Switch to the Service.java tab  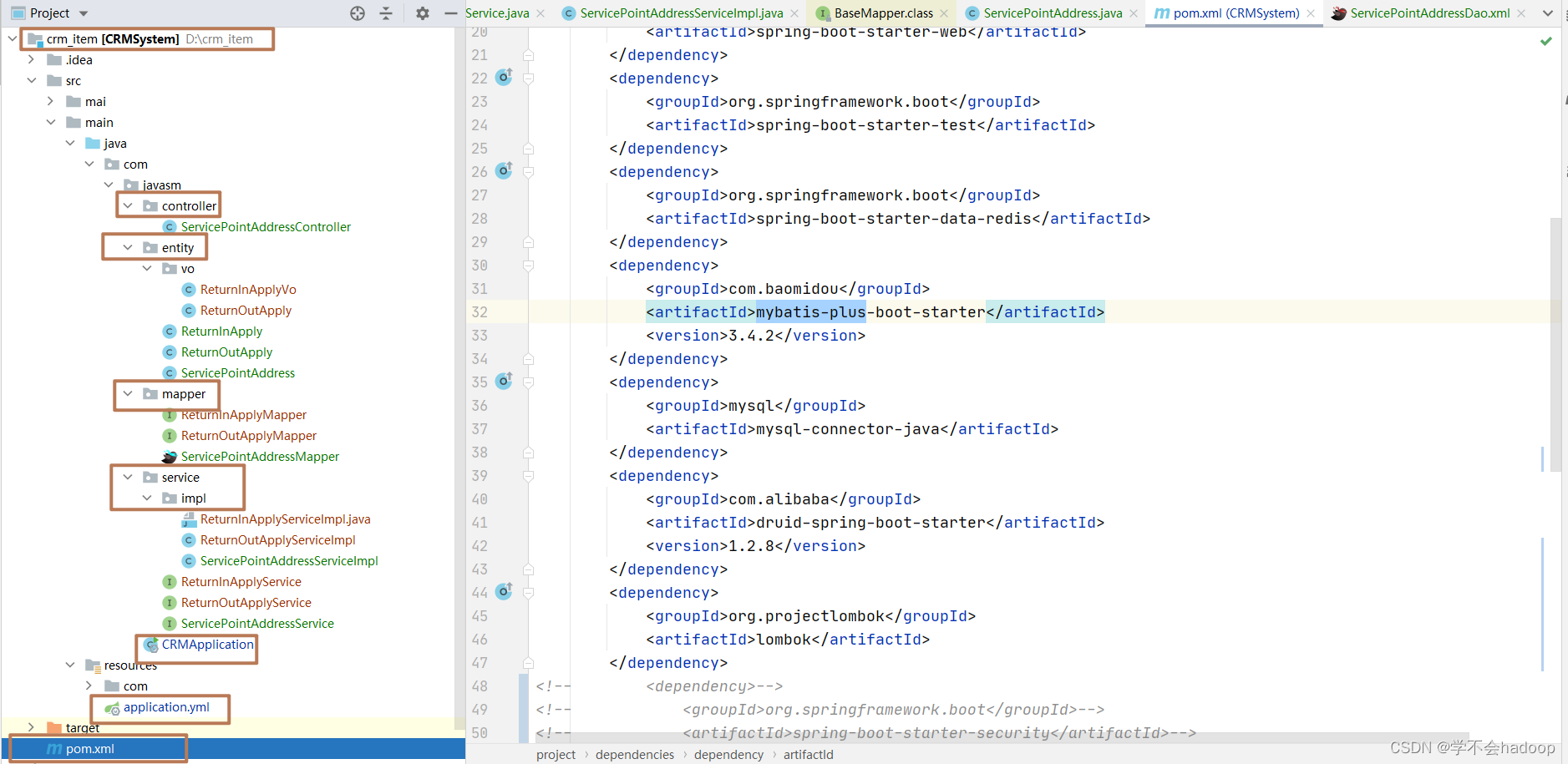click(496, 13)
